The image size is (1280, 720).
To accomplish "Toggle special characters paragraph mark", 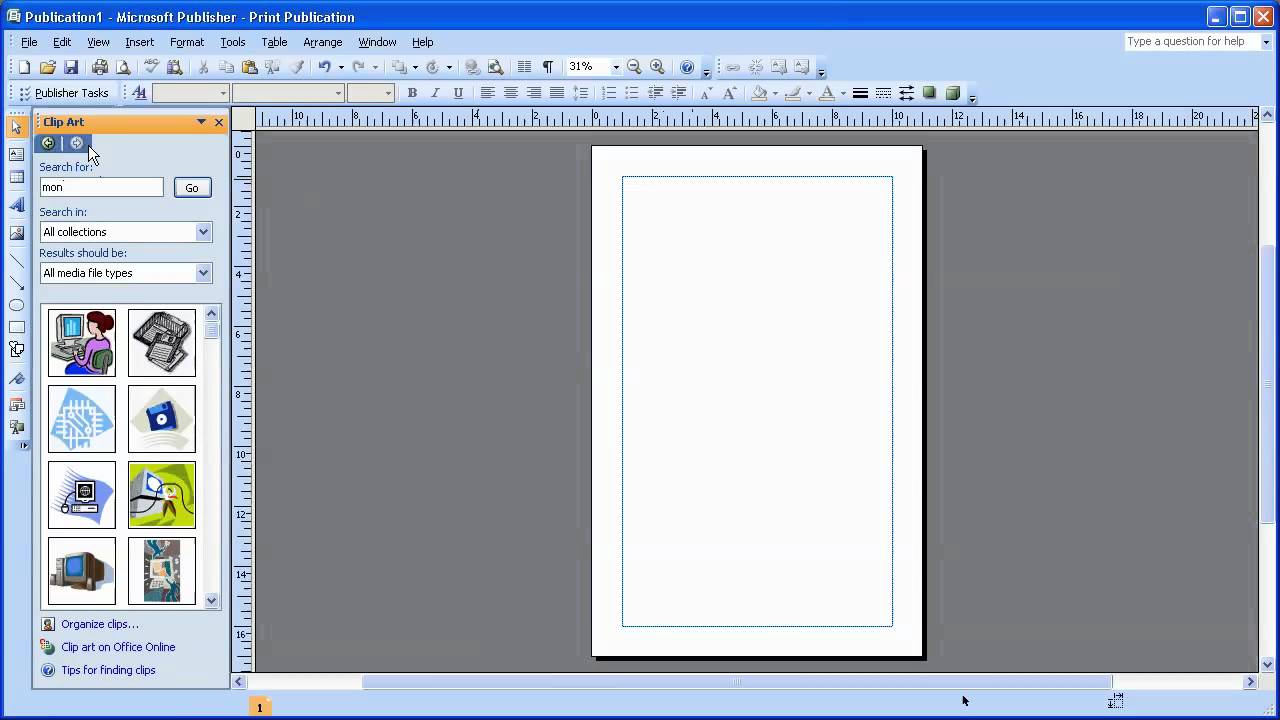I will coord(547,67).
